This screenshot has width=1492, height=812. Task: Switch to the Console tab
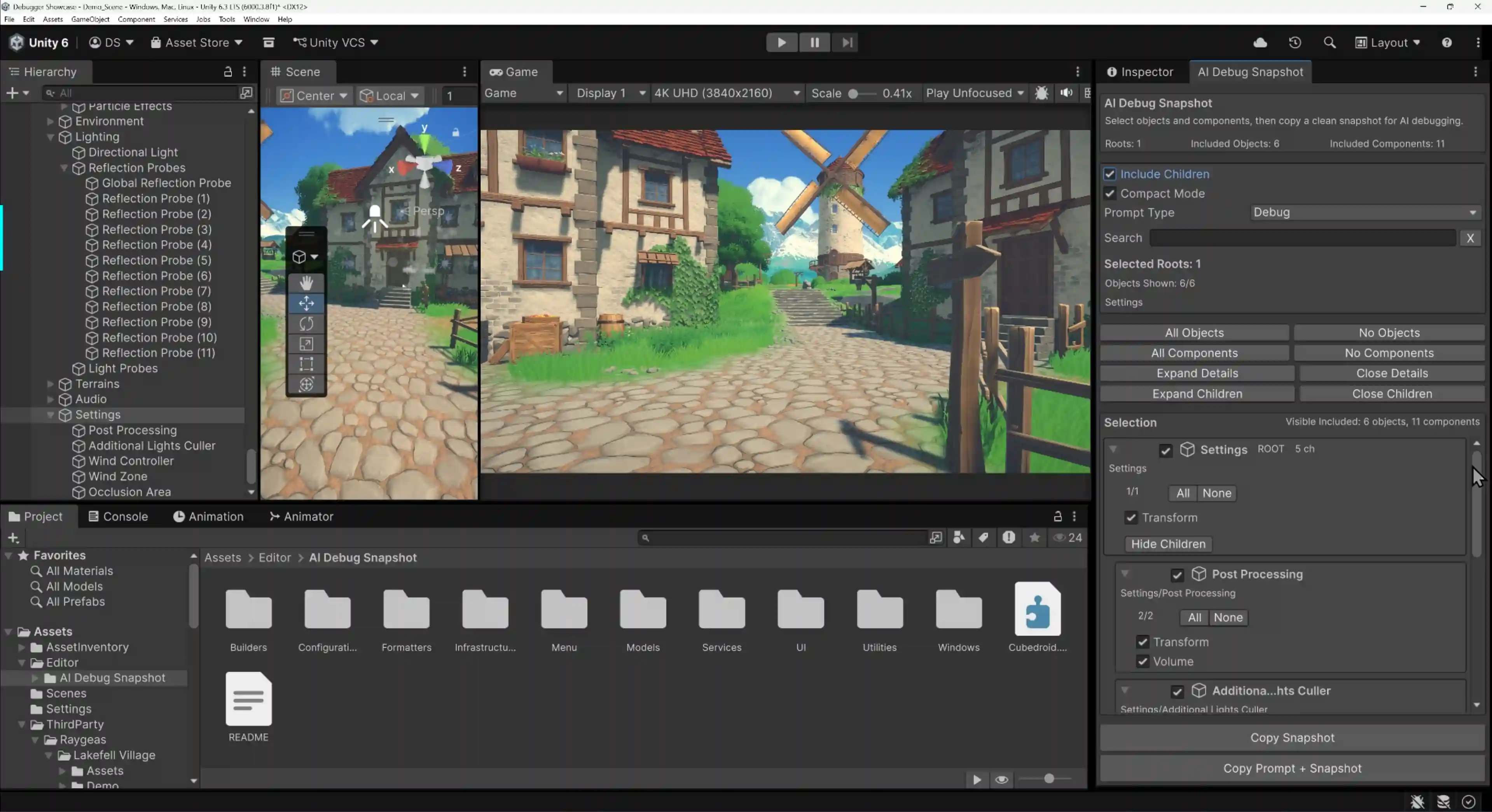[124, 517]
